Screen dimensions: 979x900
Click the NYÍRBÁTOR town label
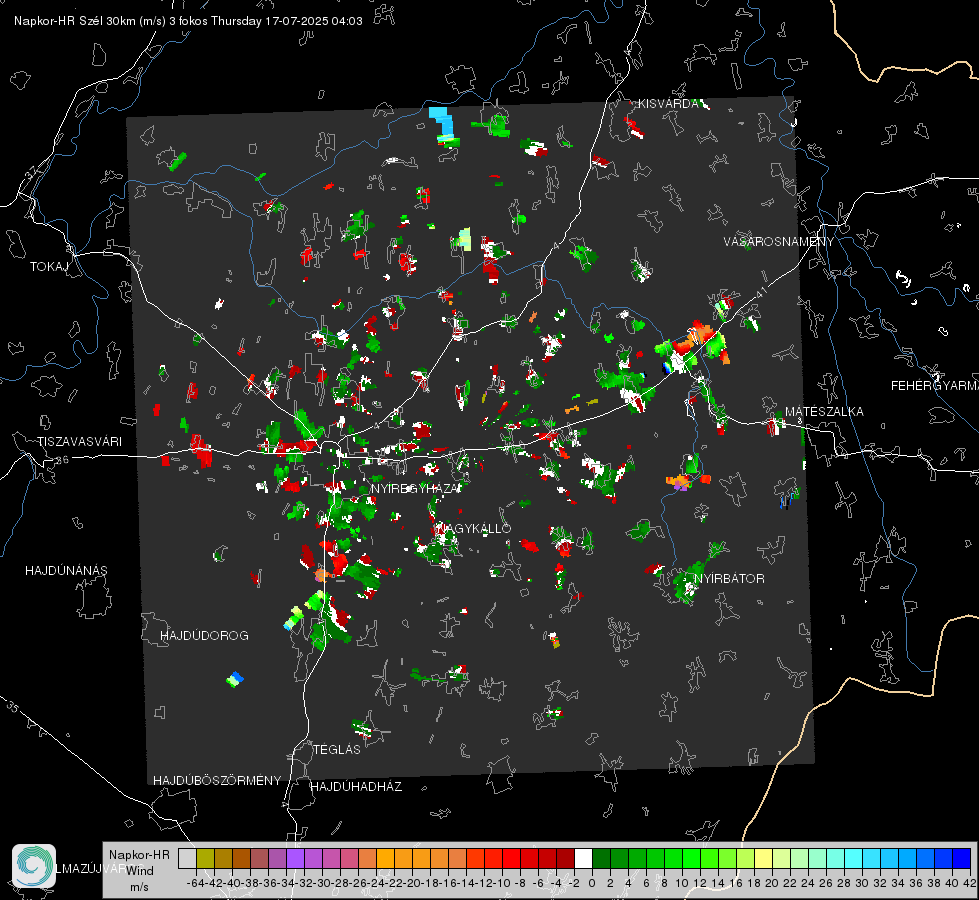pyautogui.click(x=729, y=578)
